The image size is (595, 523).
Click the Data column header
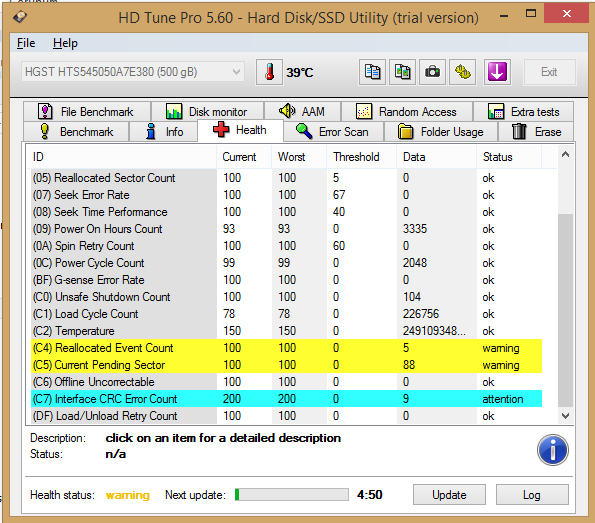437,157
